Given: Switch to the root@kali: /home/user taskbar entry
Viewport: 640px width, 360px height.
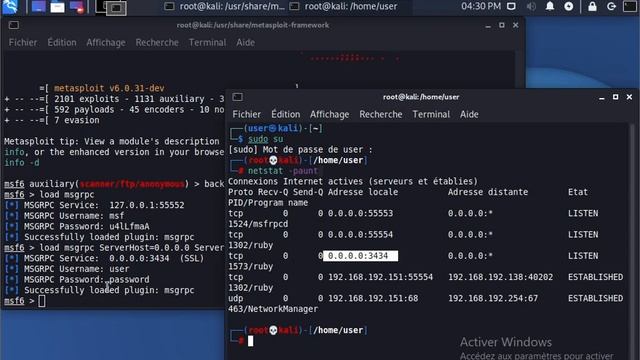Looking at the screenshot, I should pos(344,6).
